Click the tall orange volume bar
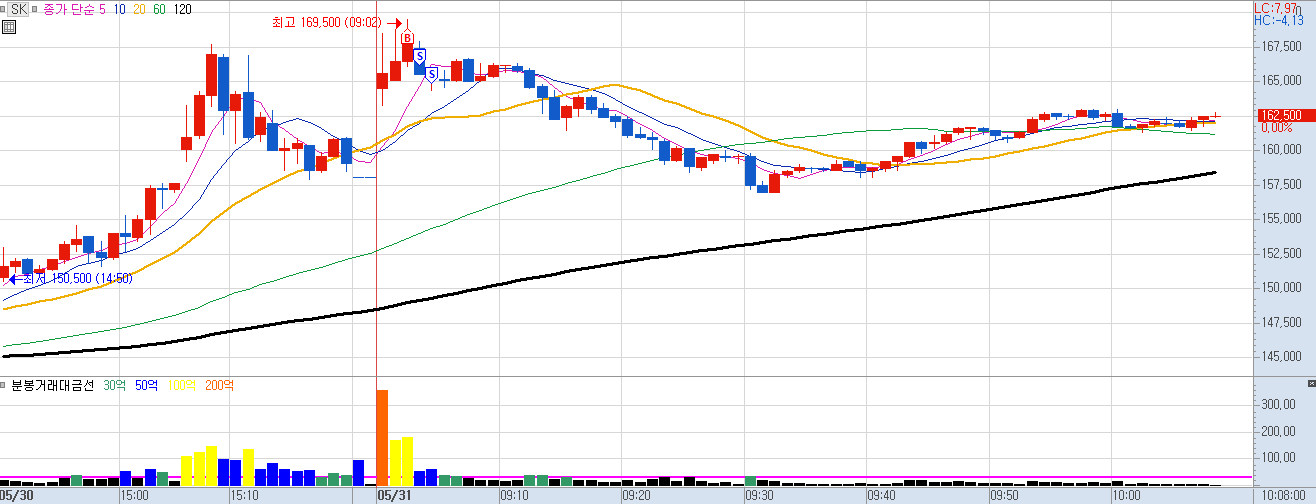Screen dimensions: 1316x504 [x=381, y=437]
